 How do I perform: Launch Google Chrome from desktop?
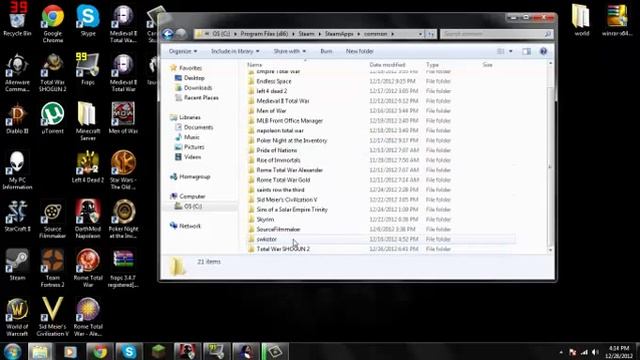53,23
